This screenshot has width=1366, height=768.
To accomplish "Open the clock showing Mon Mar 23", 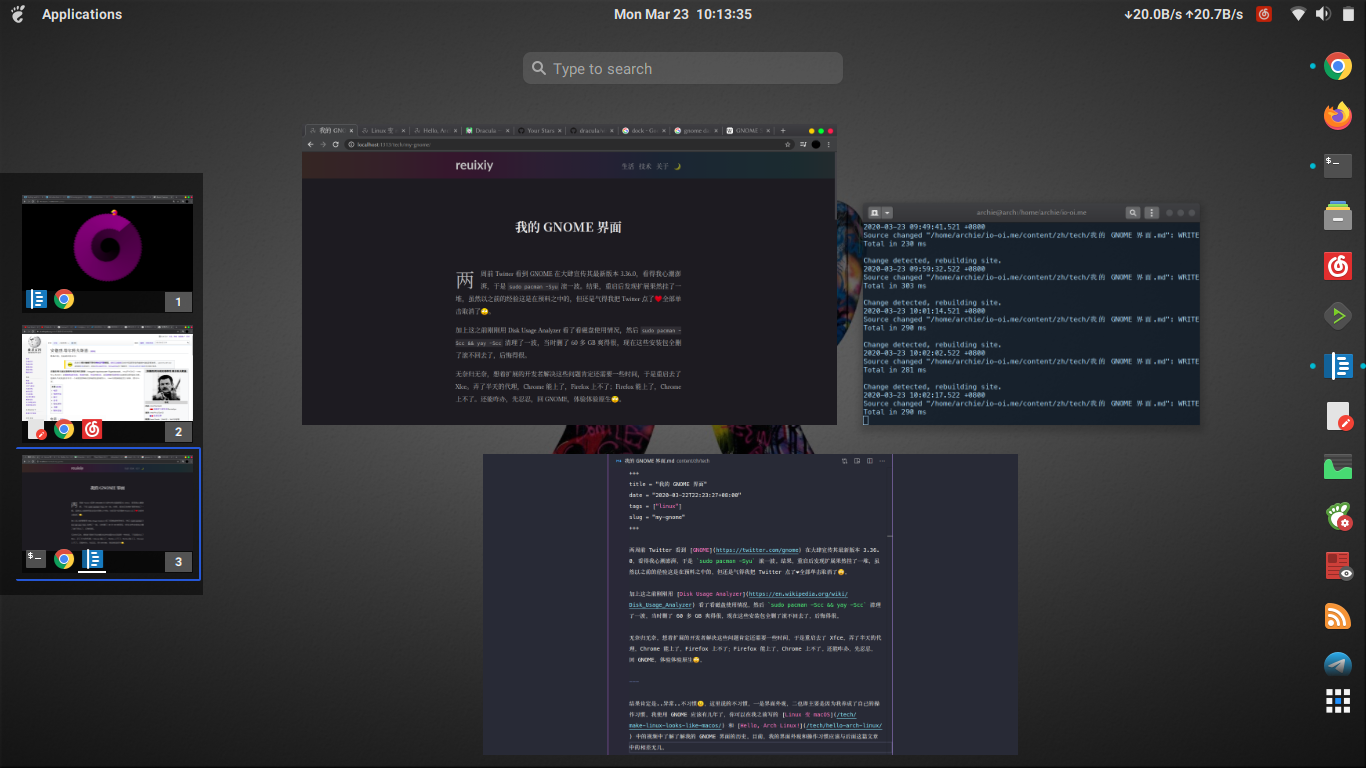I will tap(683, 14).
